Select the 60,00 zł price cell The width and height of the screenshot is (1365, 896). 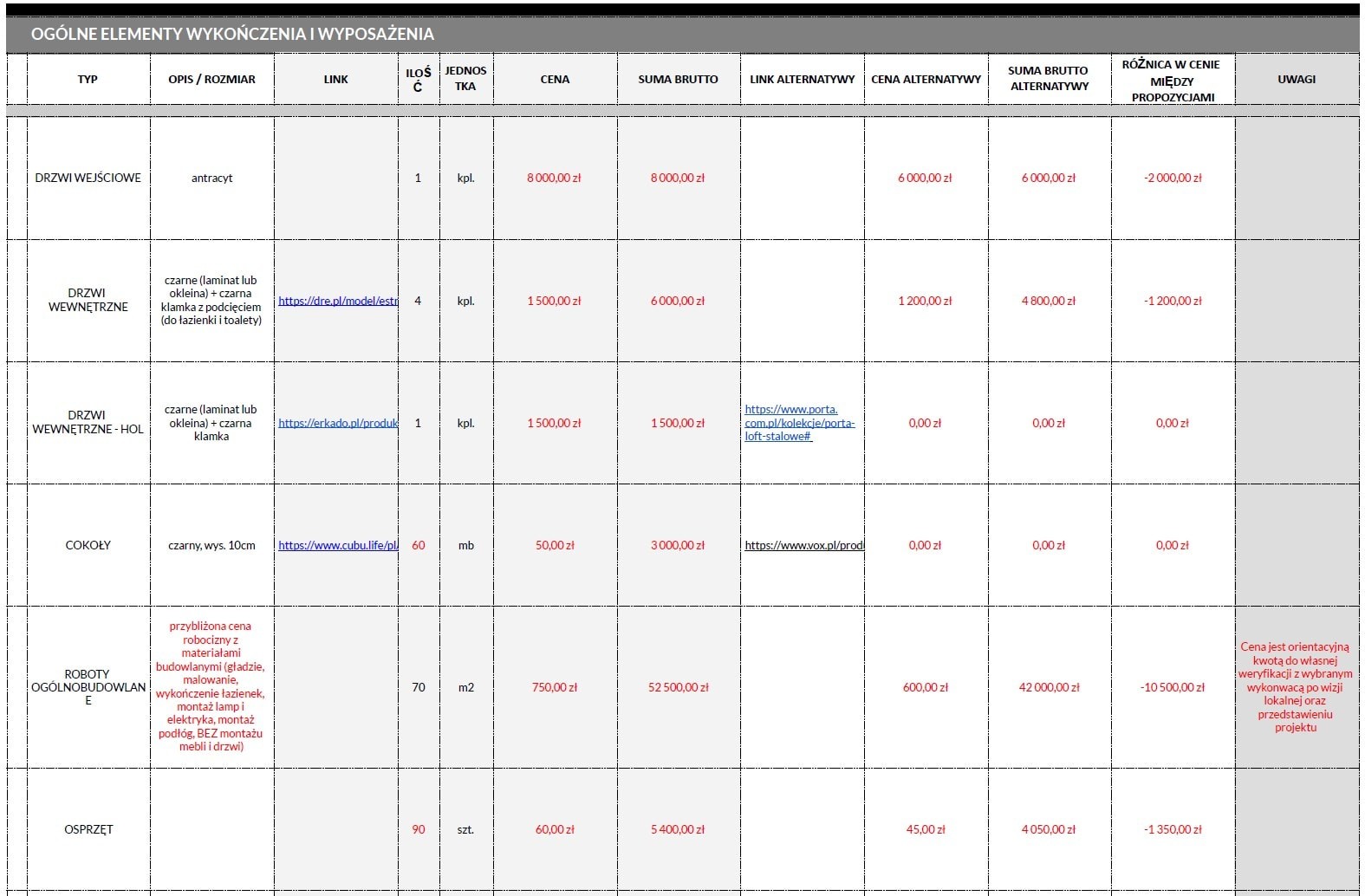[555, 829]
